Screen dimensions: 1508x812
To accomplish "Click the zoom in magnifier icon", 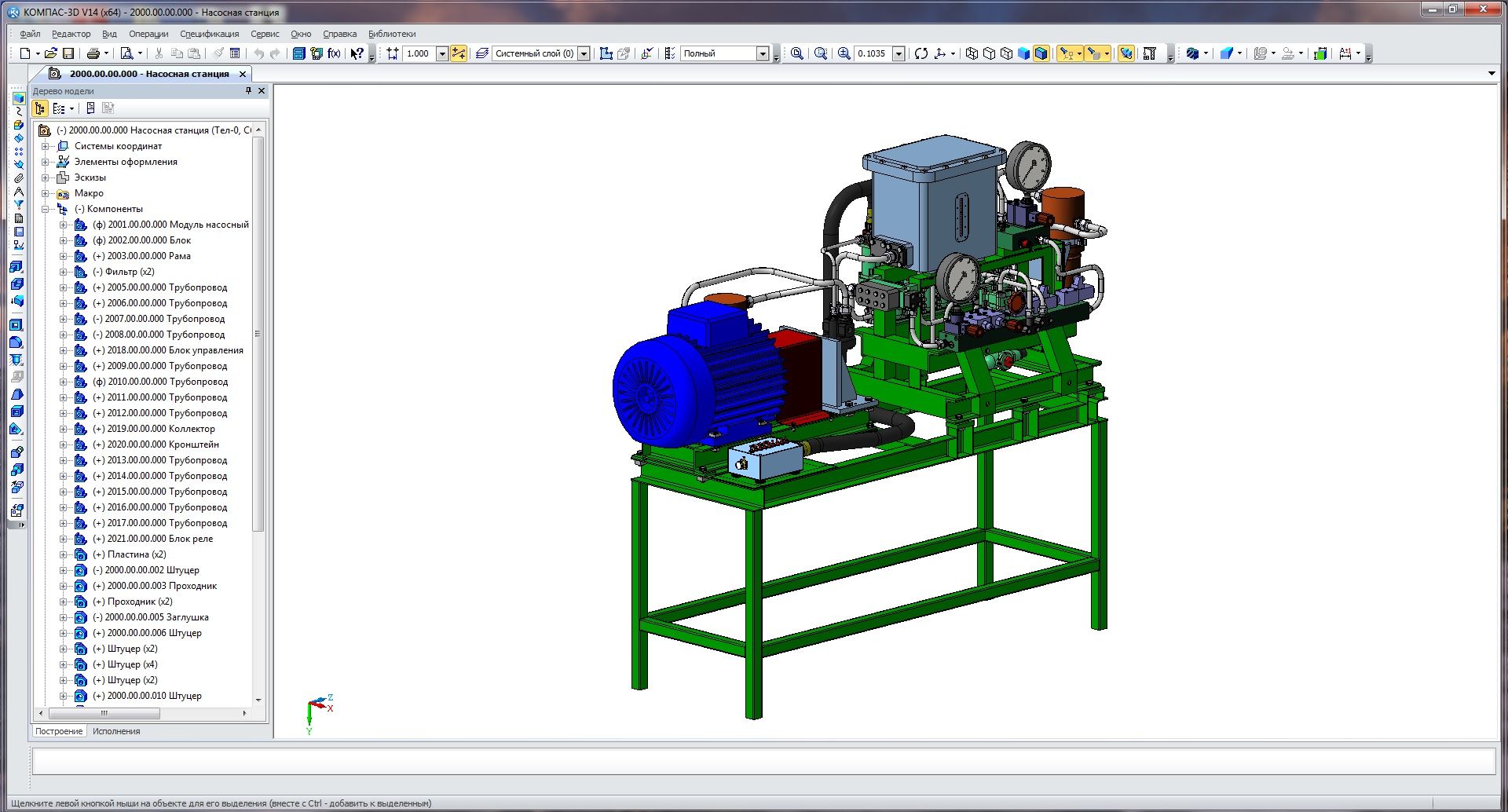I will [844, 53].
